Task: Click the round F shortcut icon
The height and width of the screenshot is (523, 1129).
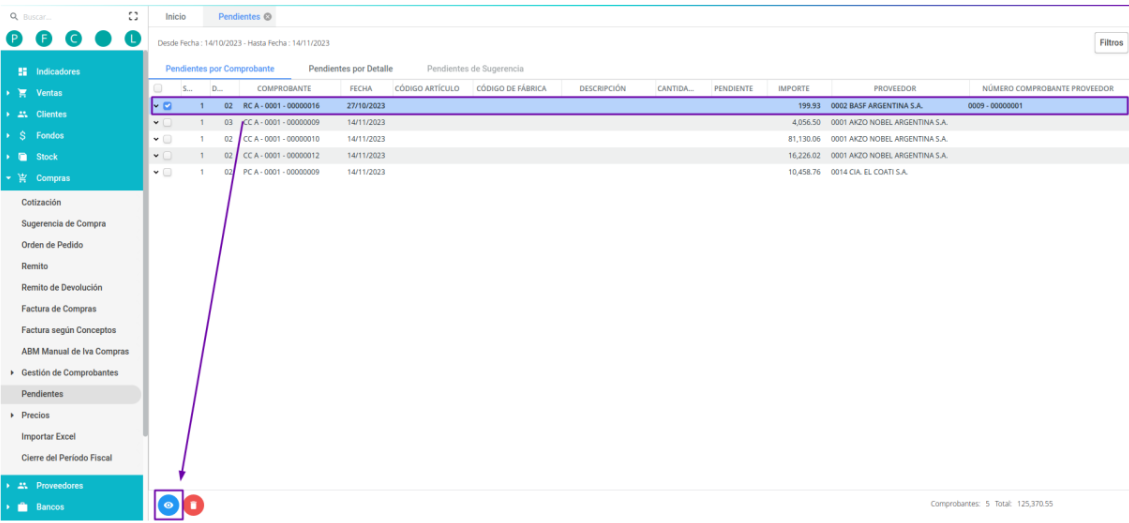Action: 44,39
